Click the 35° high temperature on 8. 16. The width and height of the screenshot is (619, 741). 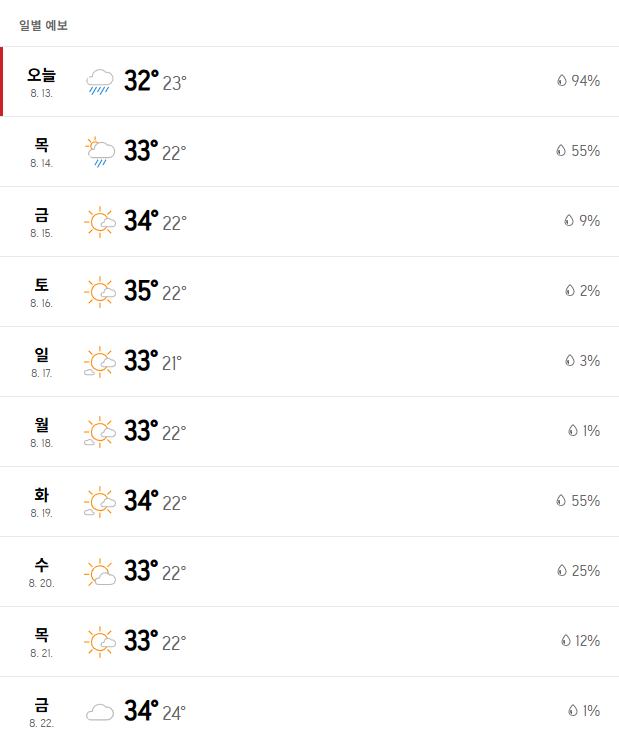(141, 291)
